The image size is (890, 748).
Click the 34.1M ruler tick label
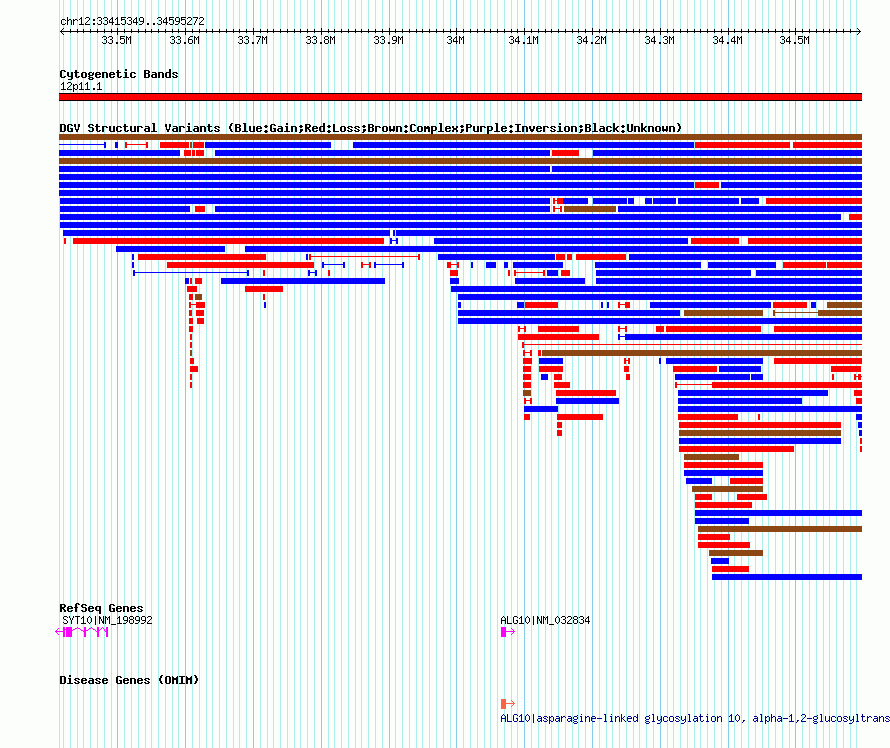(x=523, y=40)
